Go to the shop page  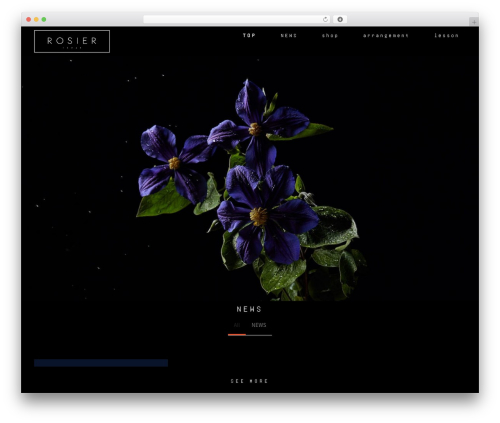coord(330,35)
